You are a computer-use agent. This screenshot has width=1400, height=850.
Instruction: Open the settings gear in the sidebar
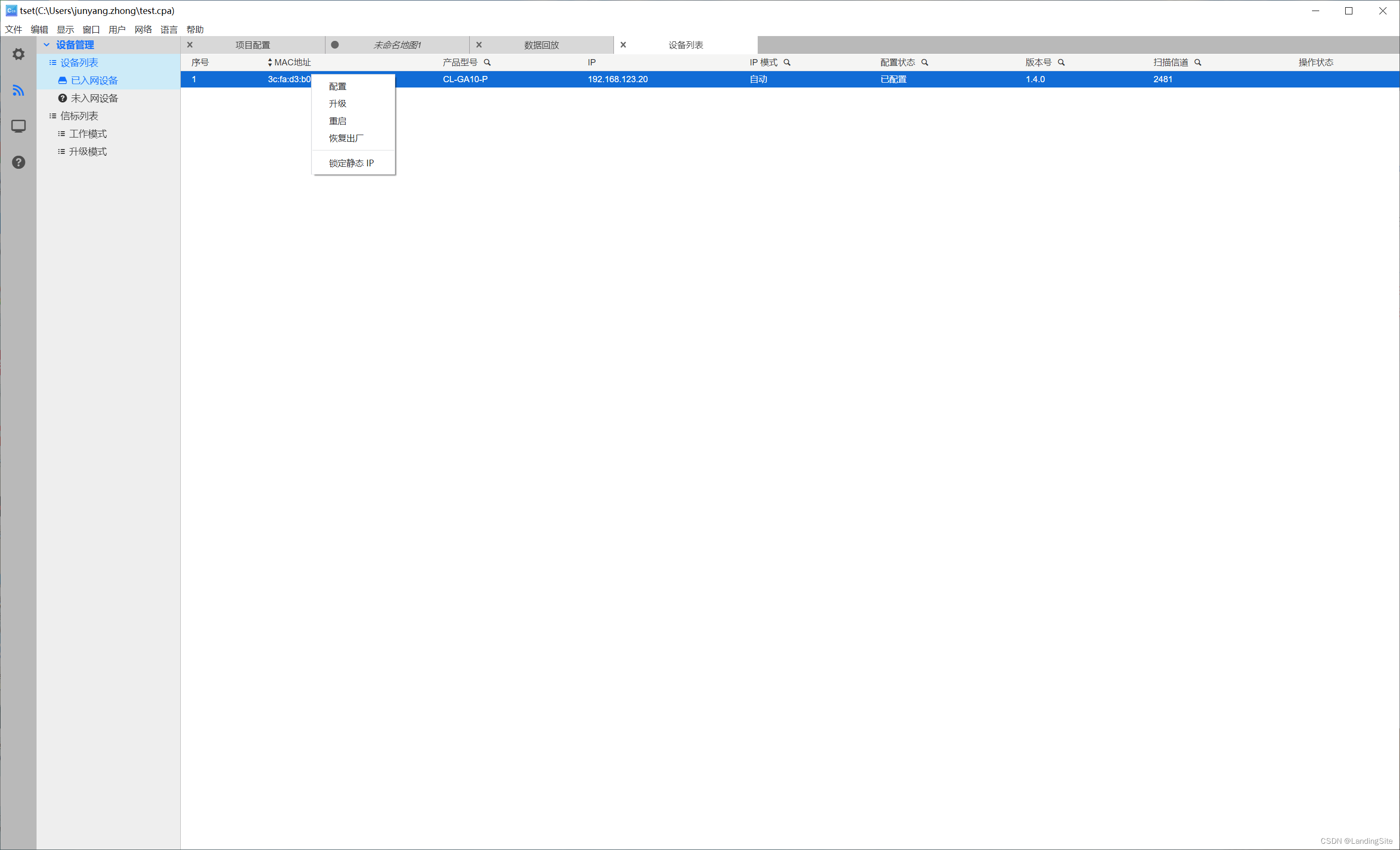tap(18, 54)
